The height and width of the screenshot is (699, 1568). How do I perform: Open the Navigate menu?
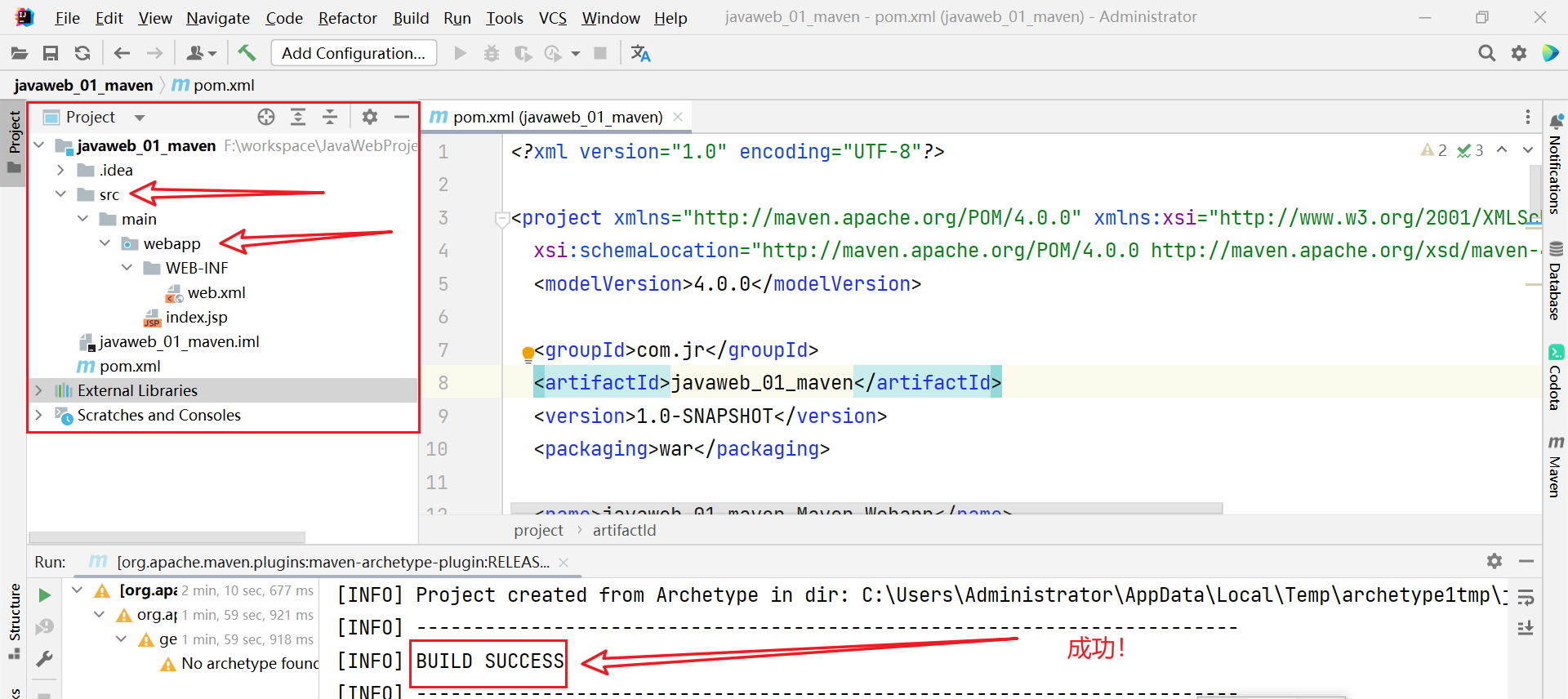coord(218,18)
